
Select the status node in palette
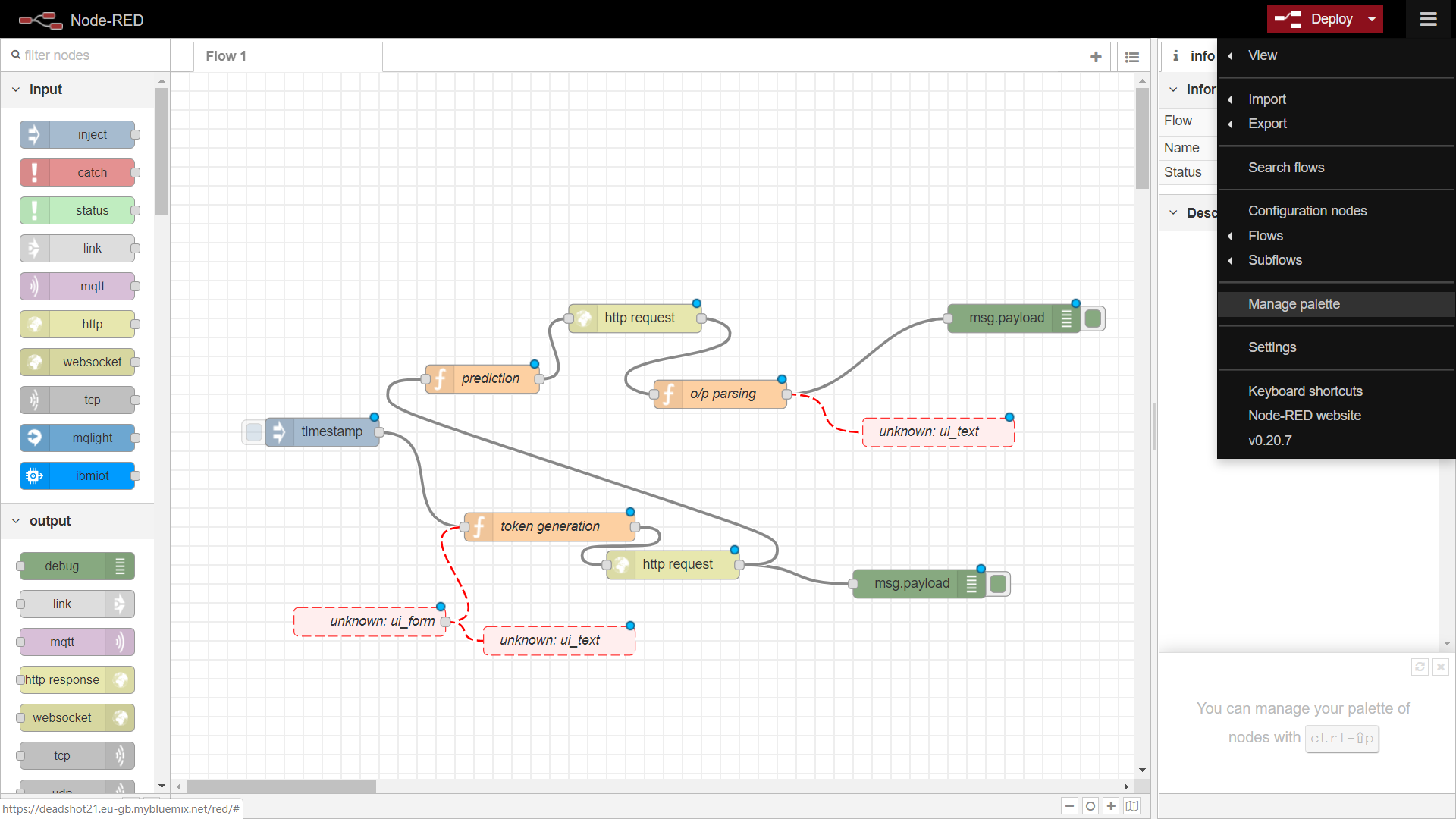coord(77,211)
